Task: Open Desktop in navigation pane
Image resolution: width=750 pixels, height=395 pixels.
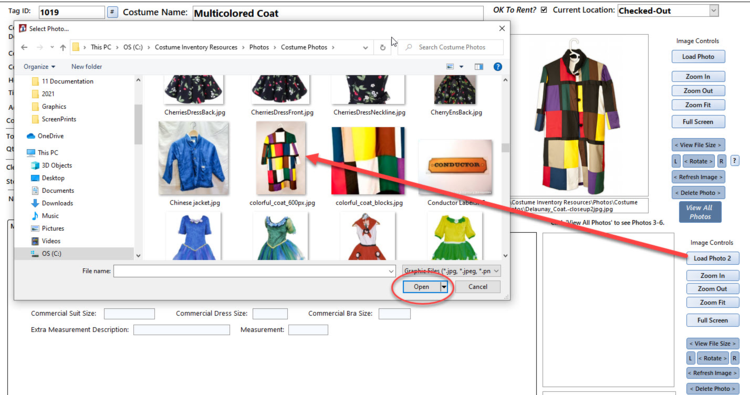Action: click(x=47, y=178)
